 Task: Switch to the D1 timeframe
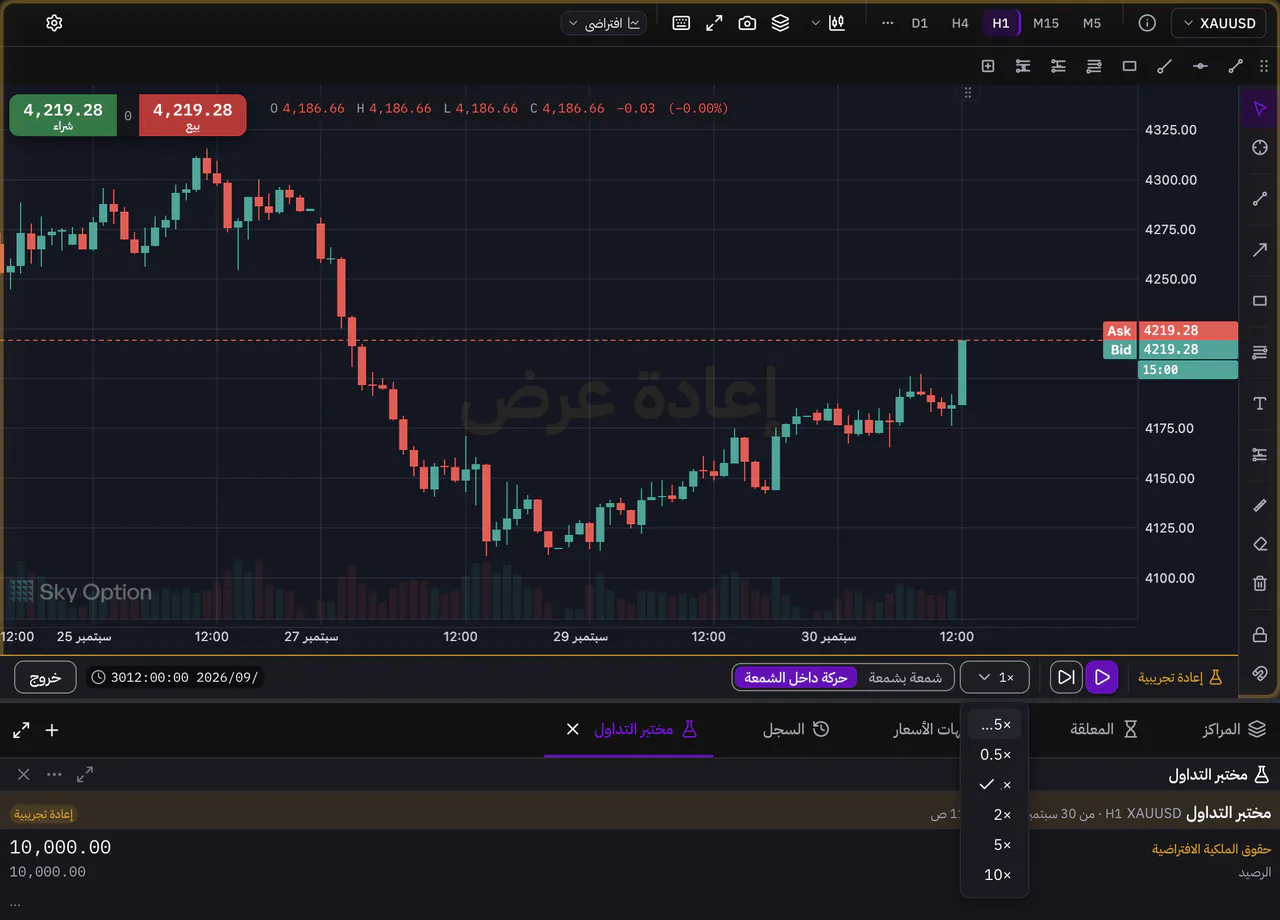[919, 23]
